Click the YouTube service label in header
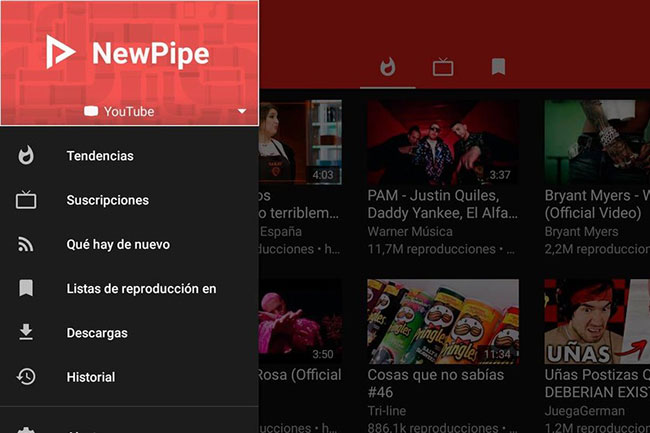The width and height of the screenshot is (650, 433). 129,111
